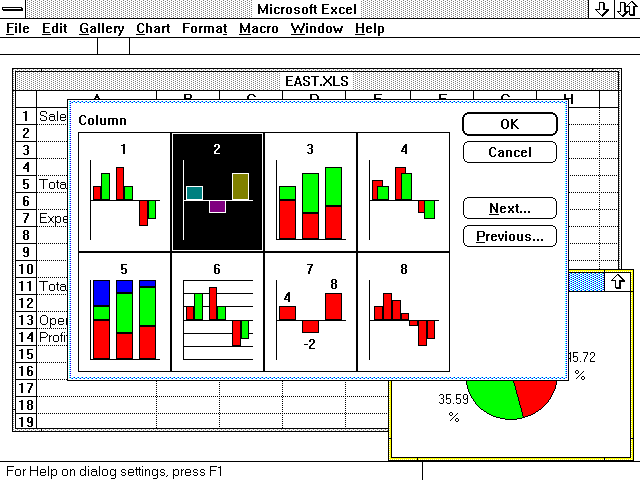The width and height of the screenshot is (640, 480).
Task: Open the Gallery menu
Action: tap(102, 29)
